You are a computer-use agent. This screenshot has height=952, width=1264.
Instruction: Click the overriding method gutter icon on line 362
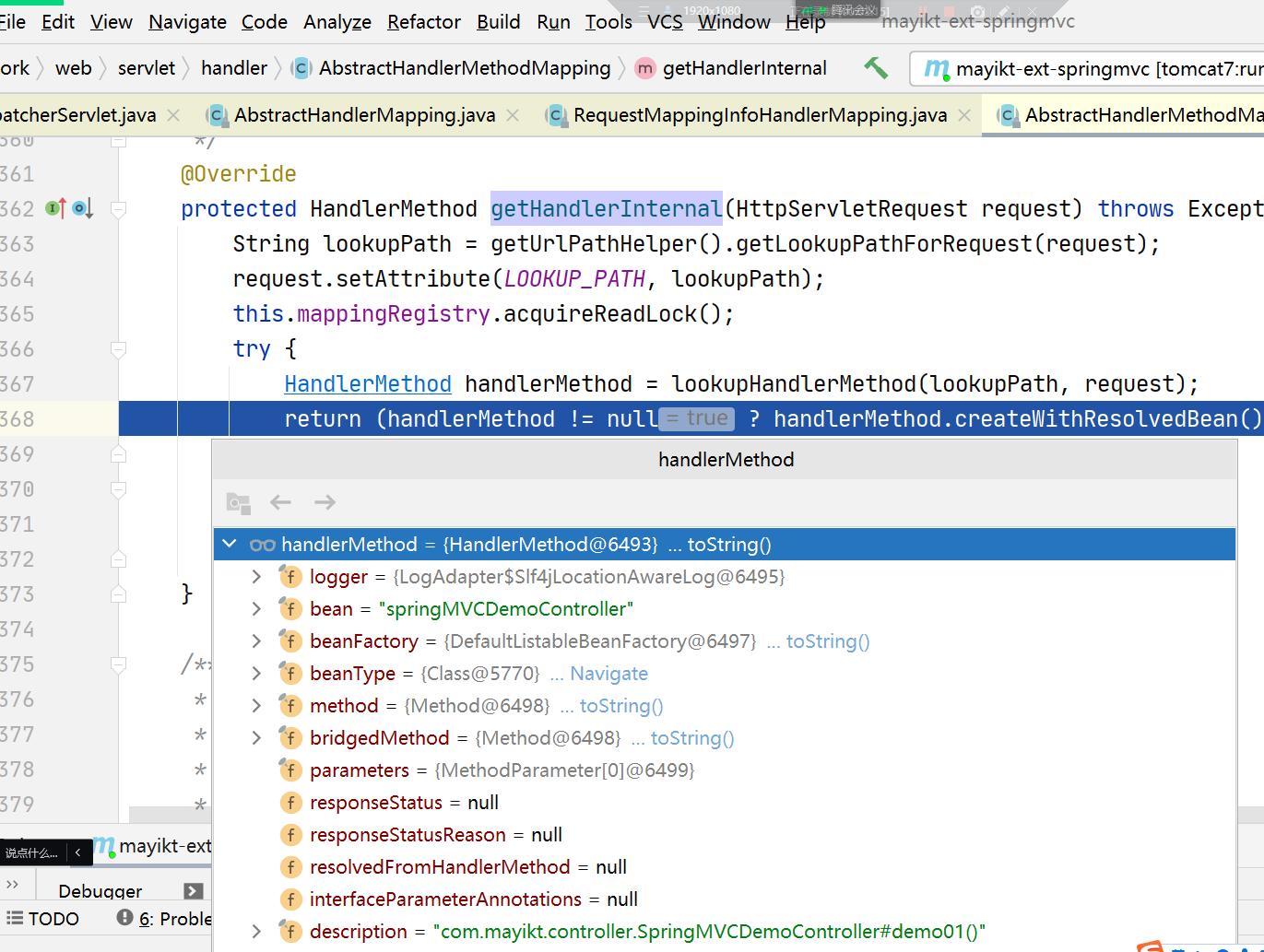[x=82, y=209]
